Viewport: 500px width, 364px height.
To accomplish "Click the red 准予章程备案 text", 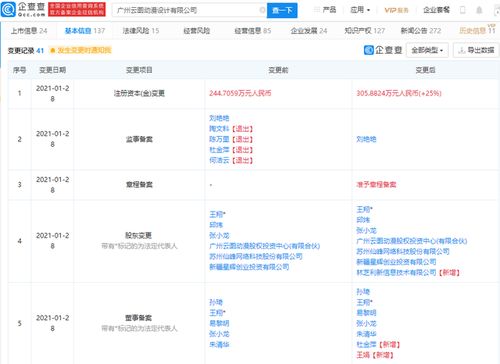I will click(x=376, y=185).
